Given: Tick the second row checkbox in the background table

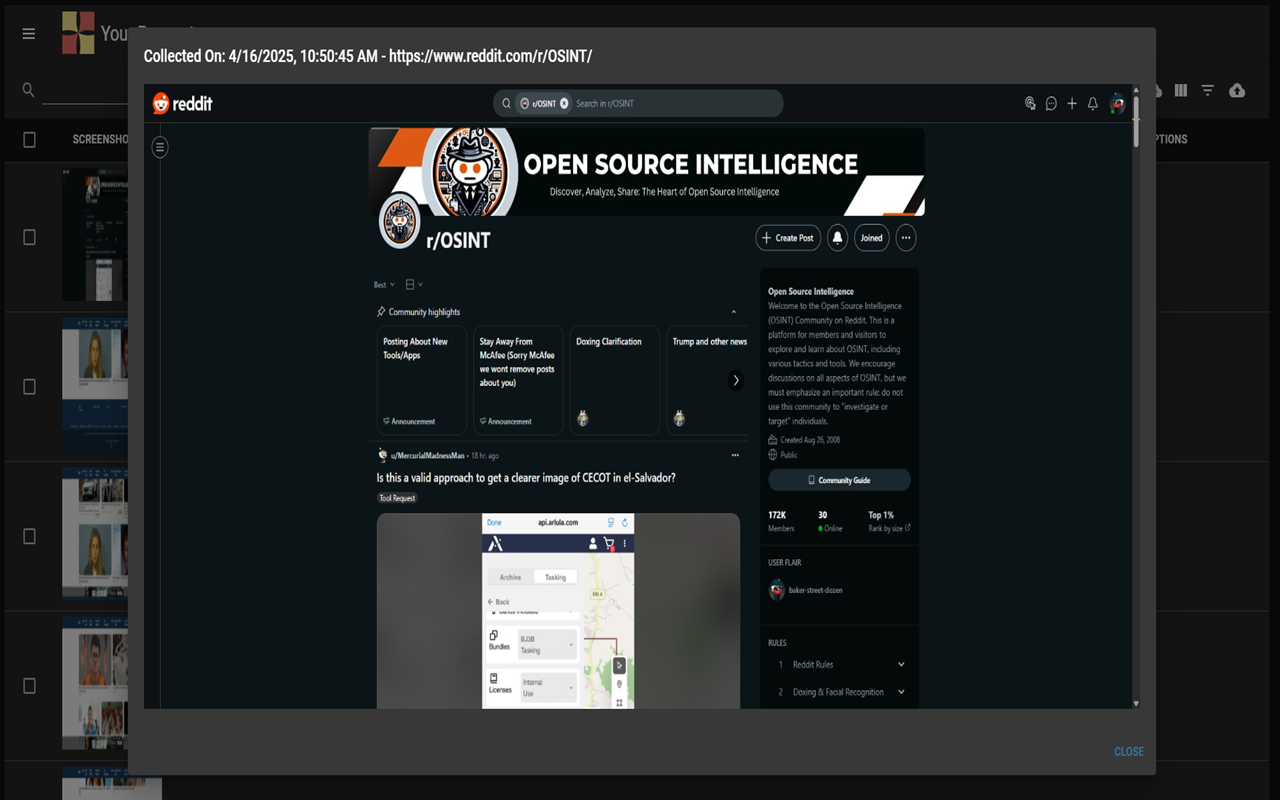Looking at the screenshot, I should tap(29, 387).
